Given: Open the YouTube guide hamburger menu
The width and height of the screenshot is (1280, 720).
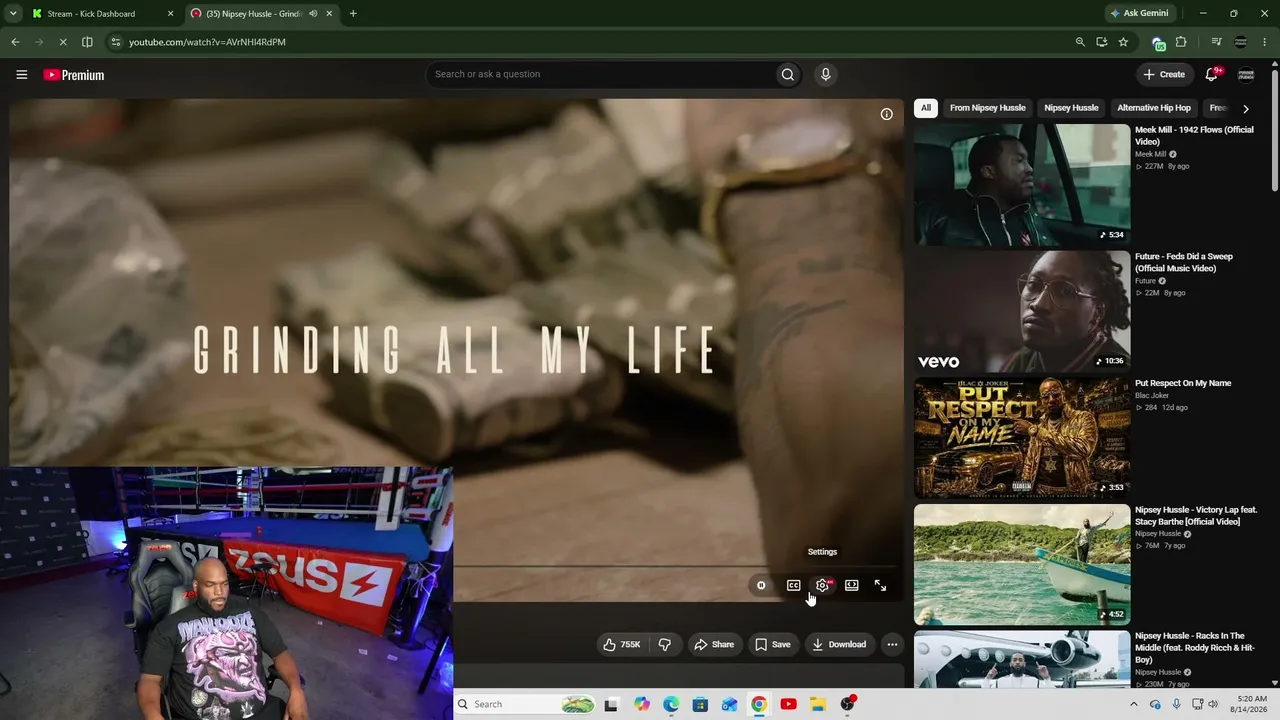Looking at the screenshot, I should [x=21, y=75].
